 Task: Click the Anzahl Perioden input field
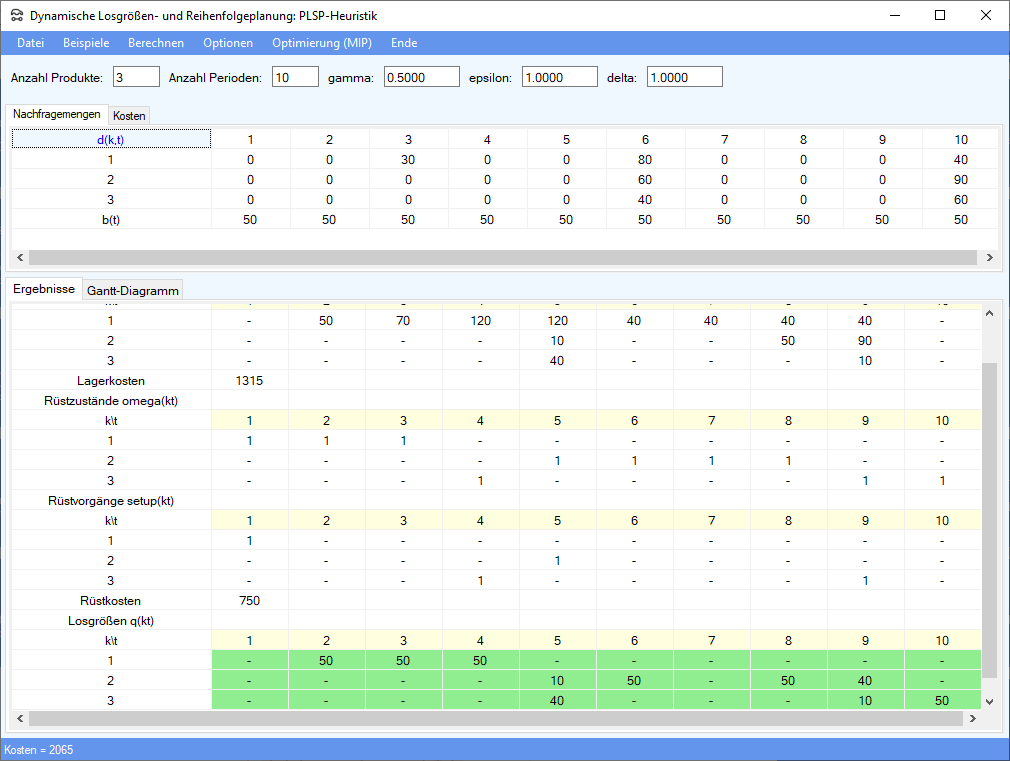[295, 78]
